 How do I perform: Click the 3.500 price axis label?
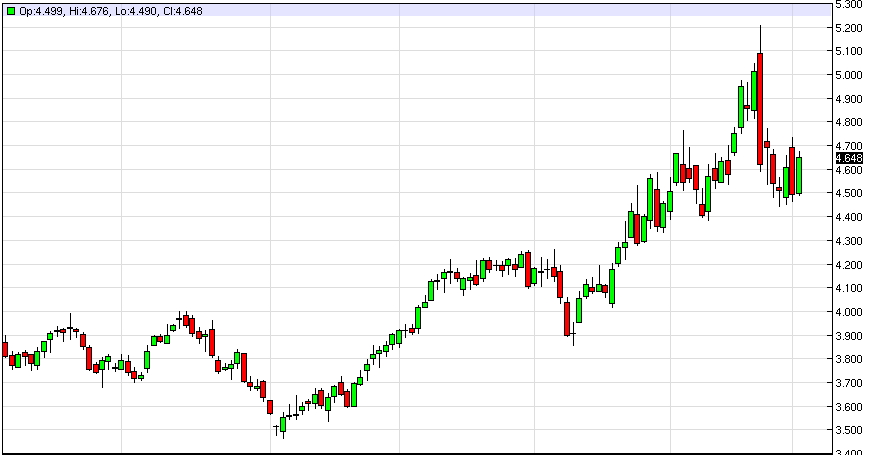(x=849, y=430)
